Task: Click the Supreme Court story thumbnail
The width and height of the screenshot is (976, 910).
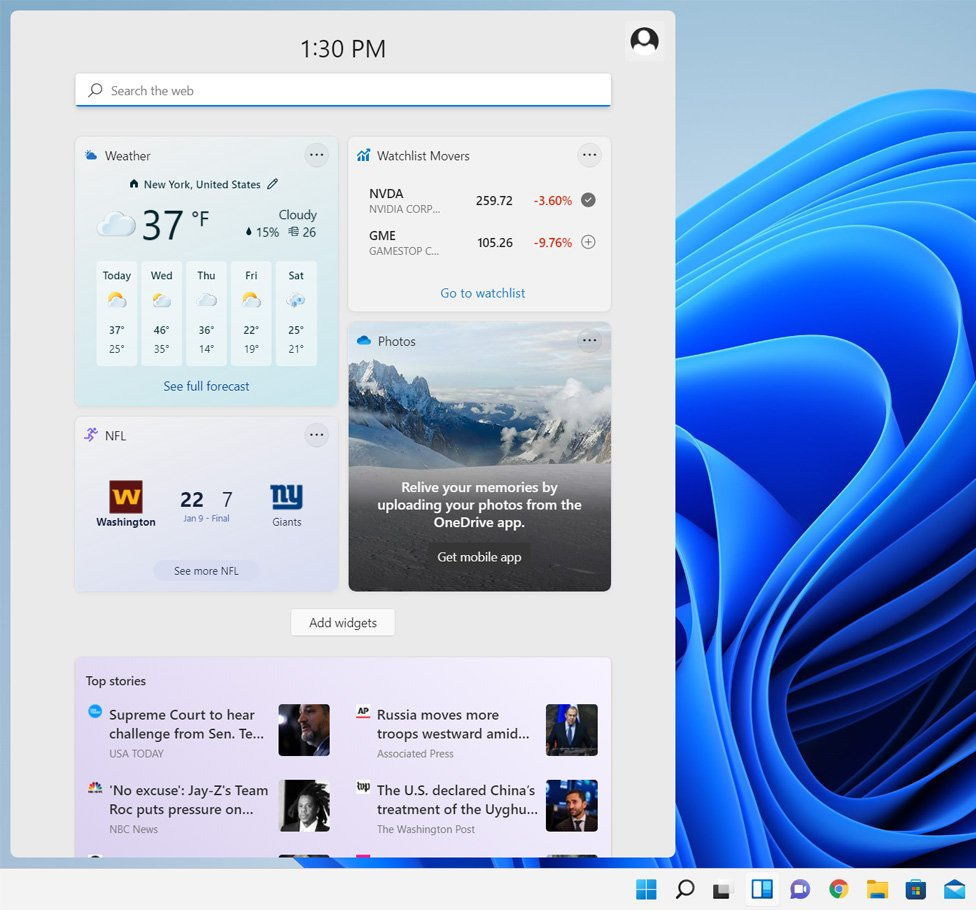Action: click(x=305, y=730)
